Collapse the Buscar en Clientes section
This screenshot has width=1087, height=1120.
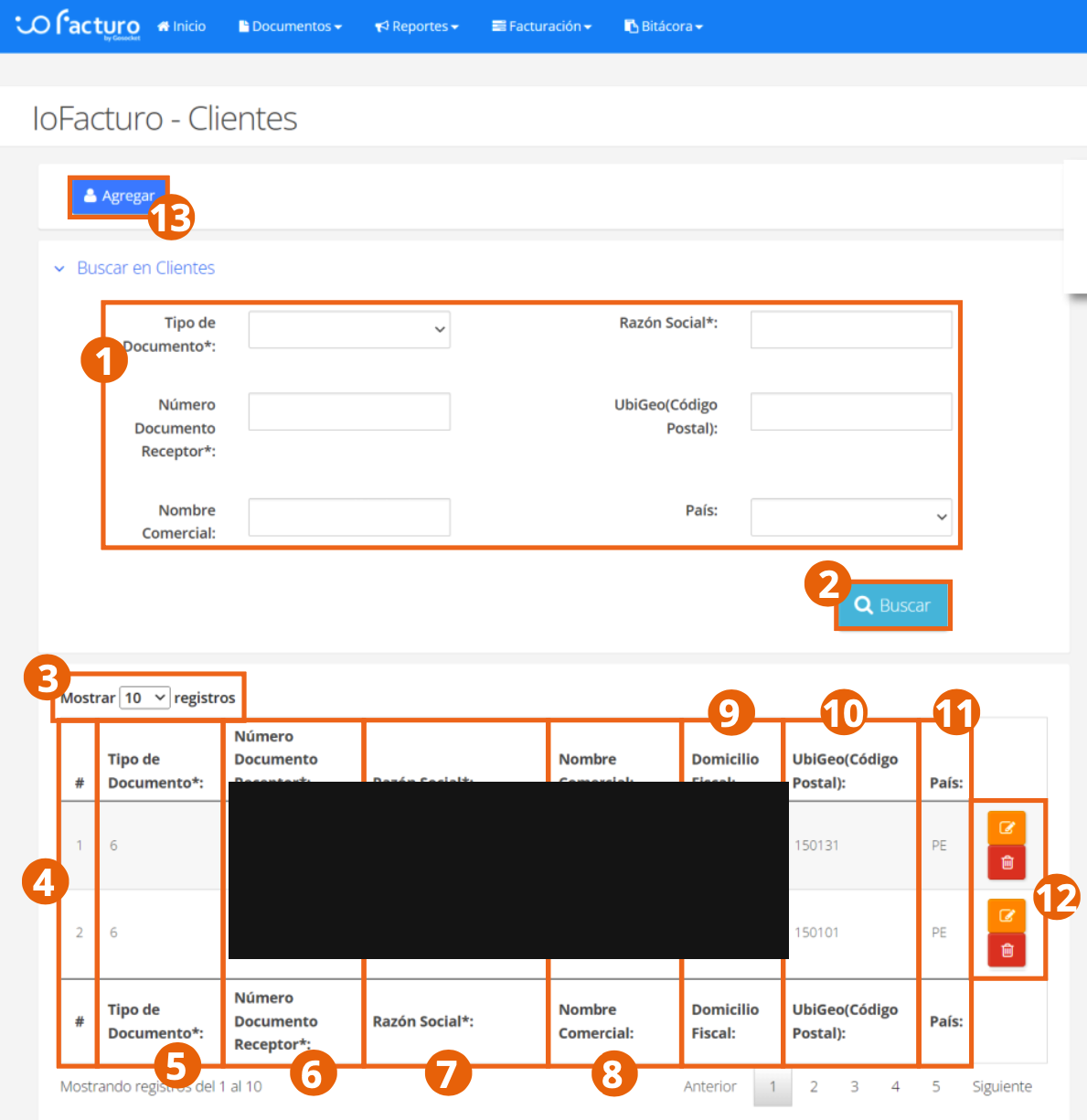[134, 268]
